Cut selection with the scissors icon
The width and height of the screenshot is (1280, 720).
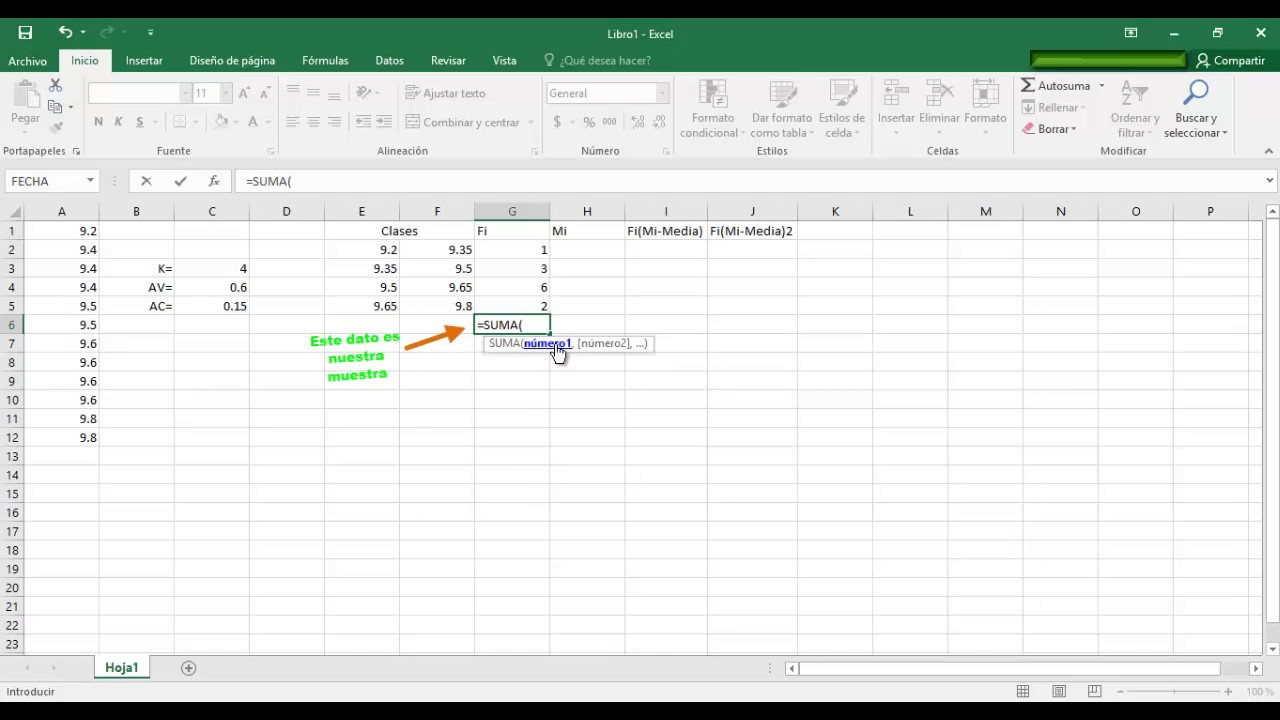(56, 86)
